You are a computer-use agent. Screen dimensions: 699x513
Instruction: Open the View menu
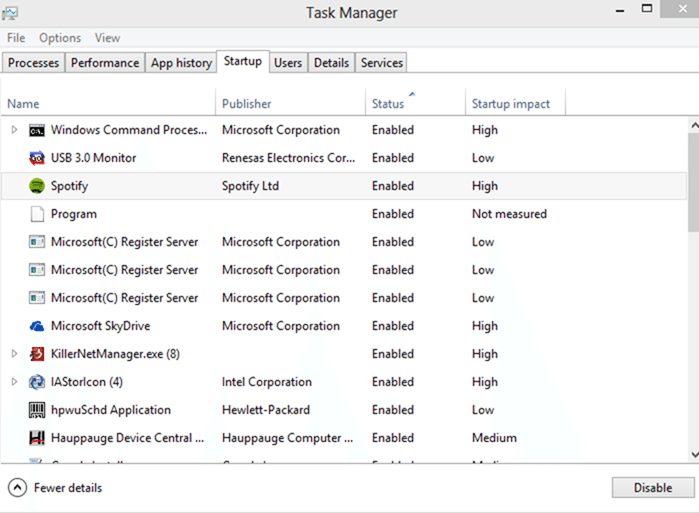click(x=107, y=38)
